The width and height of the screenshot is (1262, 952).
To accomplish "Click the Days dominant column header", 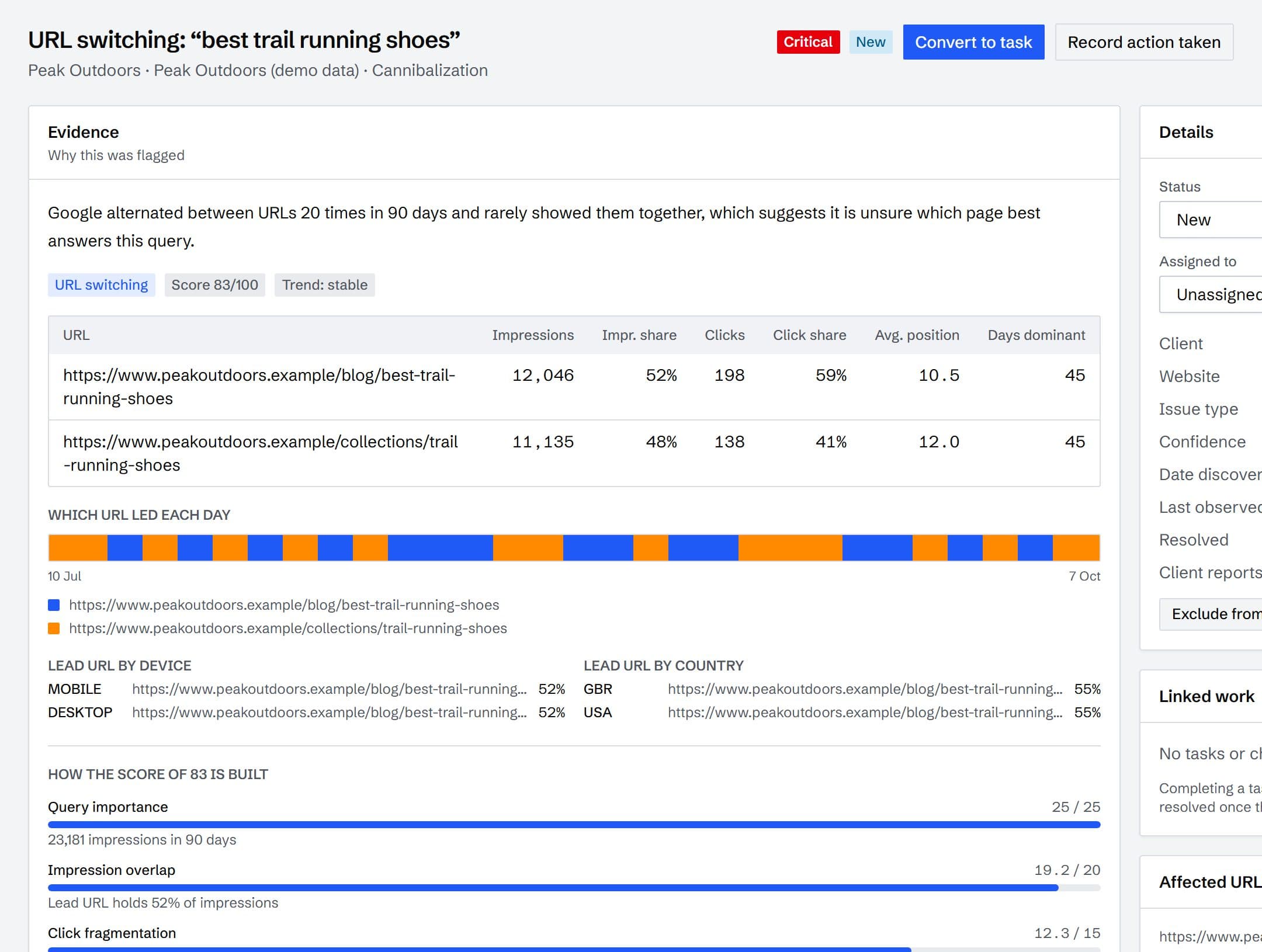I will coord(1036,335).
